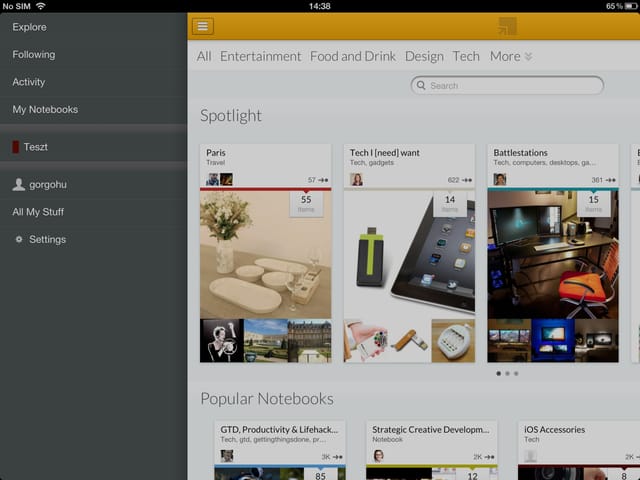Click the blue-lit monitor thumbnail in Battlestations
Viewport: 640px width, 480px height.
point(553,341)
